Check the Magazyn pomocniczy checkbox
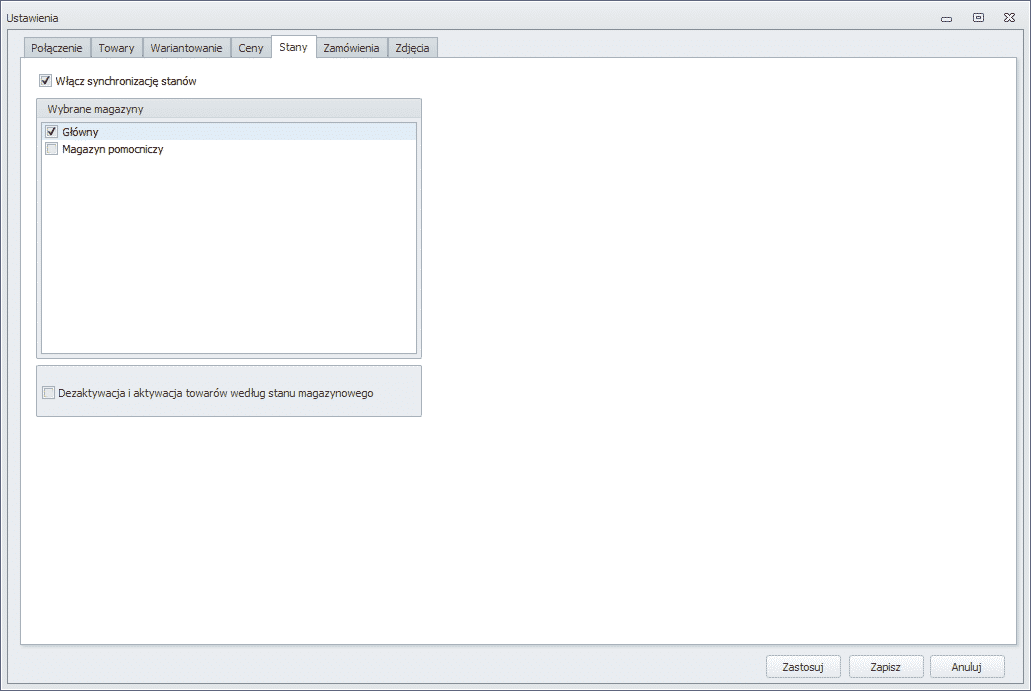 point(51,149)
